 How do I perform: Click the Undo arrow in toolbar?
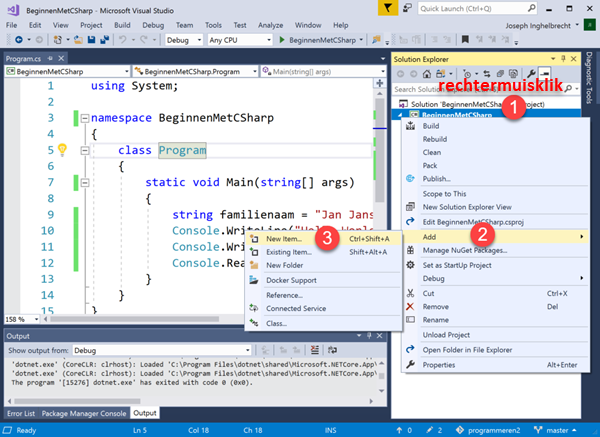click(122, 39)
